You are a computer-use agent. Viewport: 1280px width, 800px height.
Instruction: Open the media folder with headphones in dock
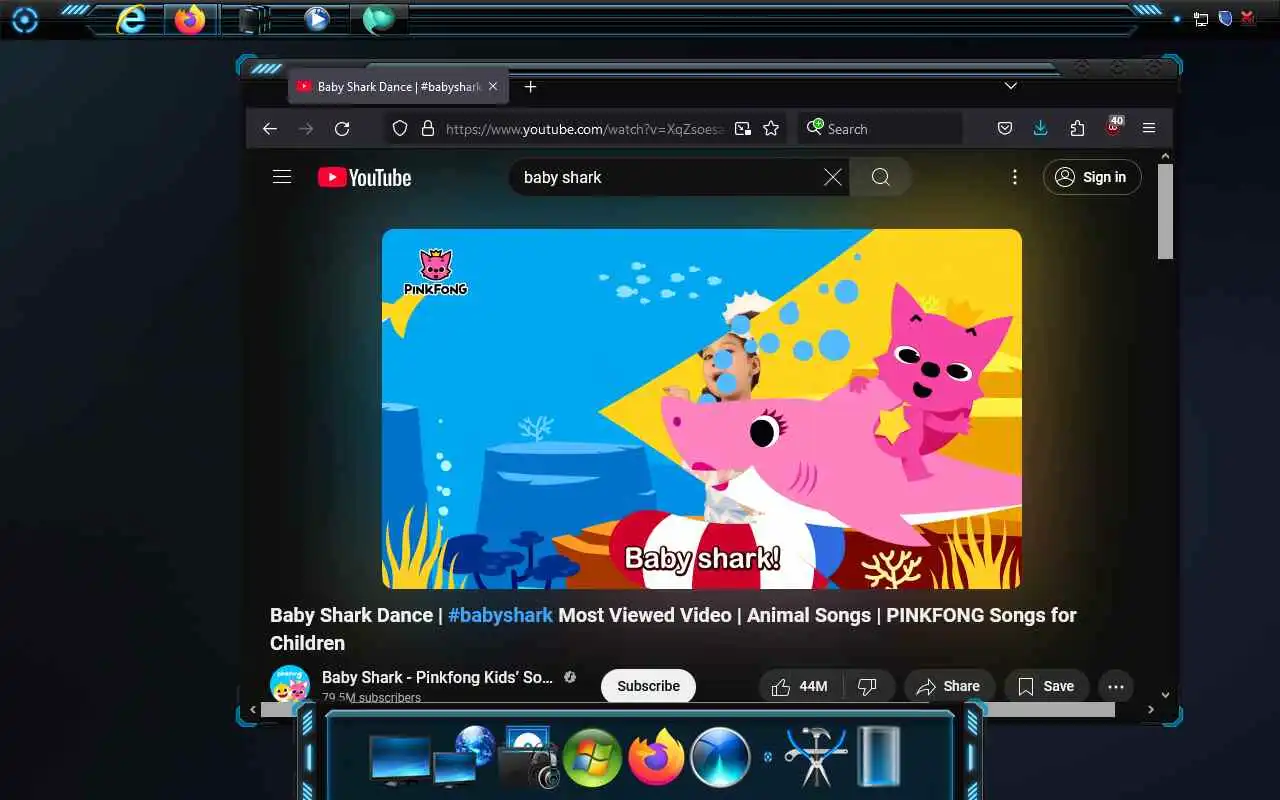[x=527, y=759]
